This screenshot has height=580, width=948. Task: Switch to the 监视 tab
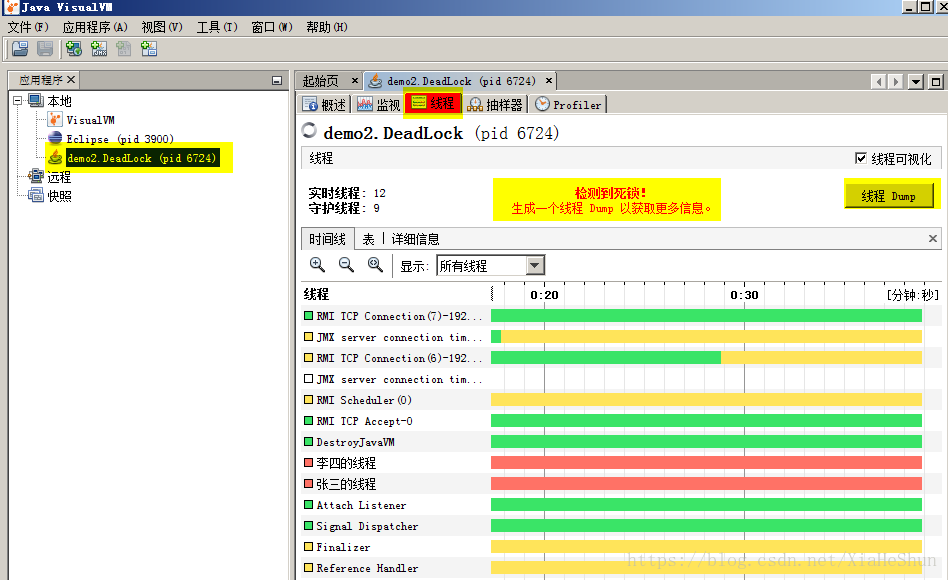378,105
